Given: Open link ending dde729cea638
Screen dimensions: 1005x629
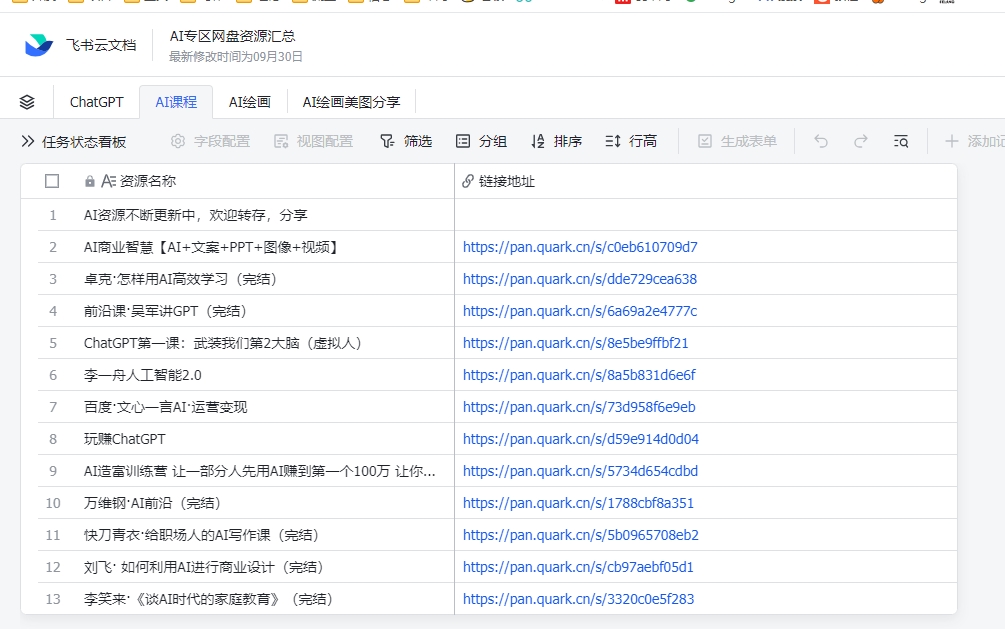Looking at the screenshot, I should (x=579, y=279).
